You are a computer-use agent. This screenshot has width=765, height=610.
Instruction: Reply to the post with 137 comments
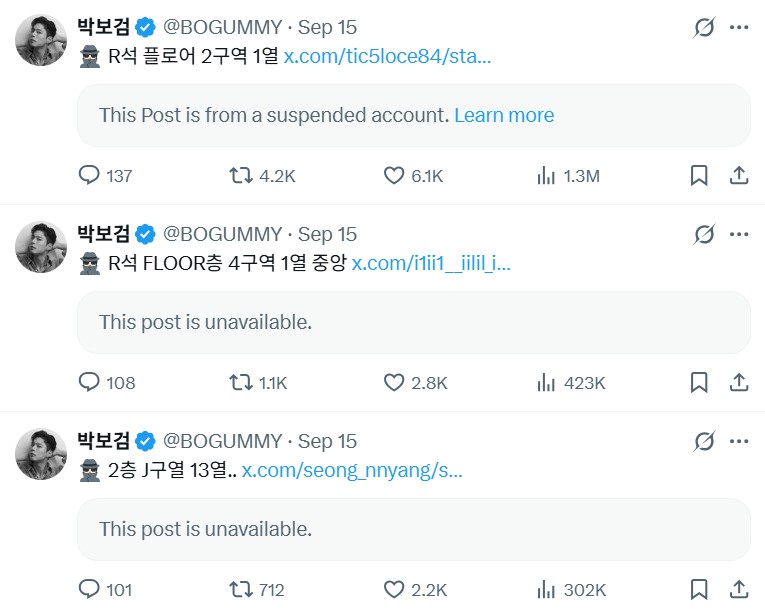[90, 176]
